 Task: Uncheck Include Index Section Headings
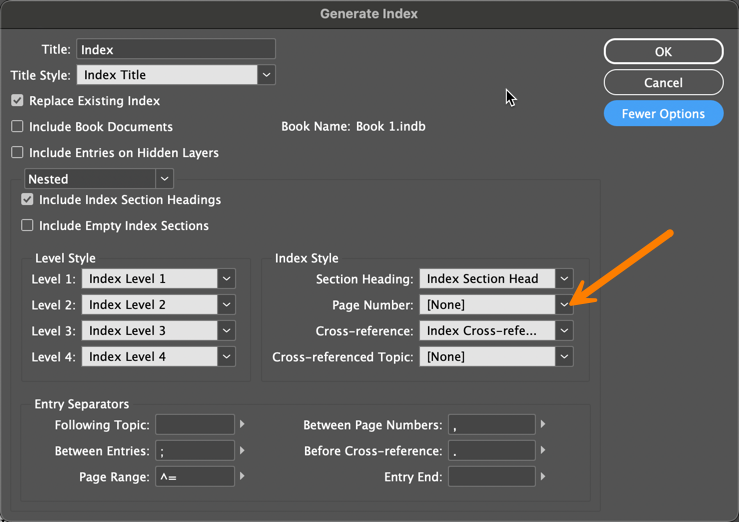(27, 200)
